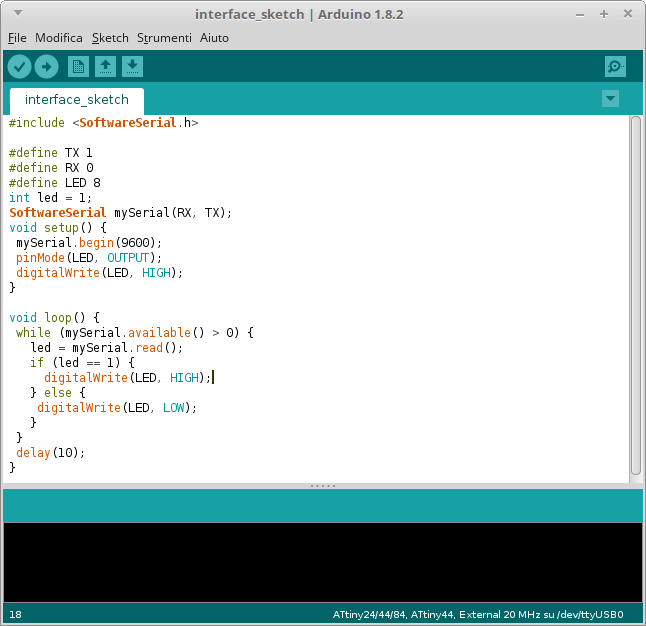Click the 'led = mySerial.read();' line
The width and height of the screenshot is (646, 626).
click(x=106, y=348)
